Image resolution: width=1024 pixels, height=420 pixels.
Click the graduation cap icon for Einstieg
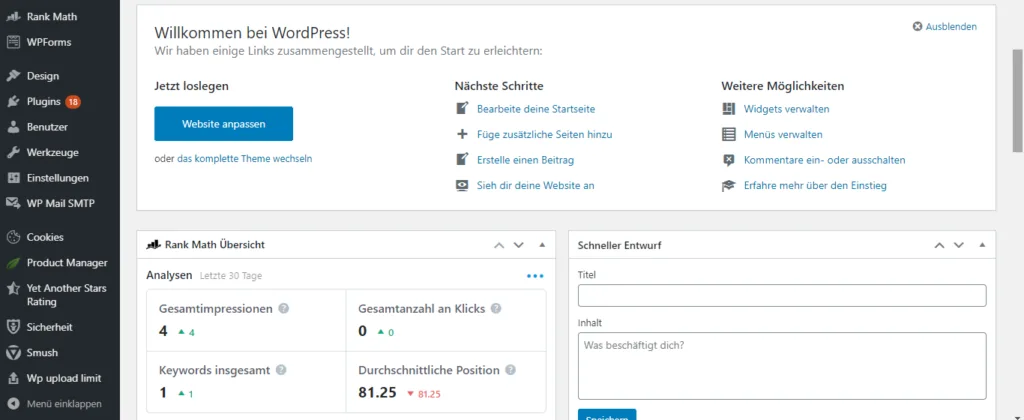click(728, 186)
